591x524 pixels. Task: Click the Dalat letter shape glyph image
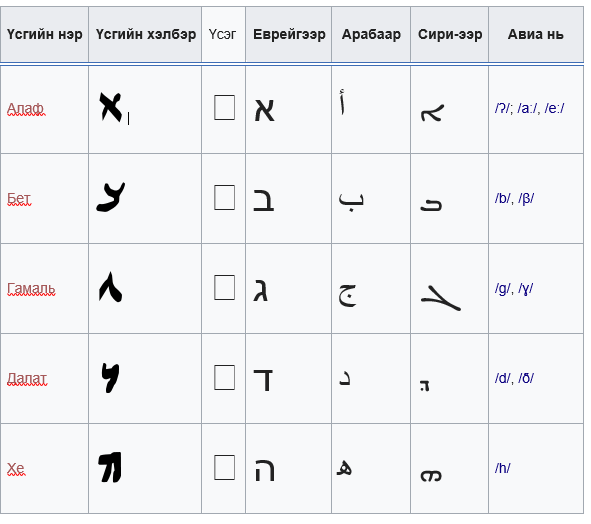coord(110,378)
